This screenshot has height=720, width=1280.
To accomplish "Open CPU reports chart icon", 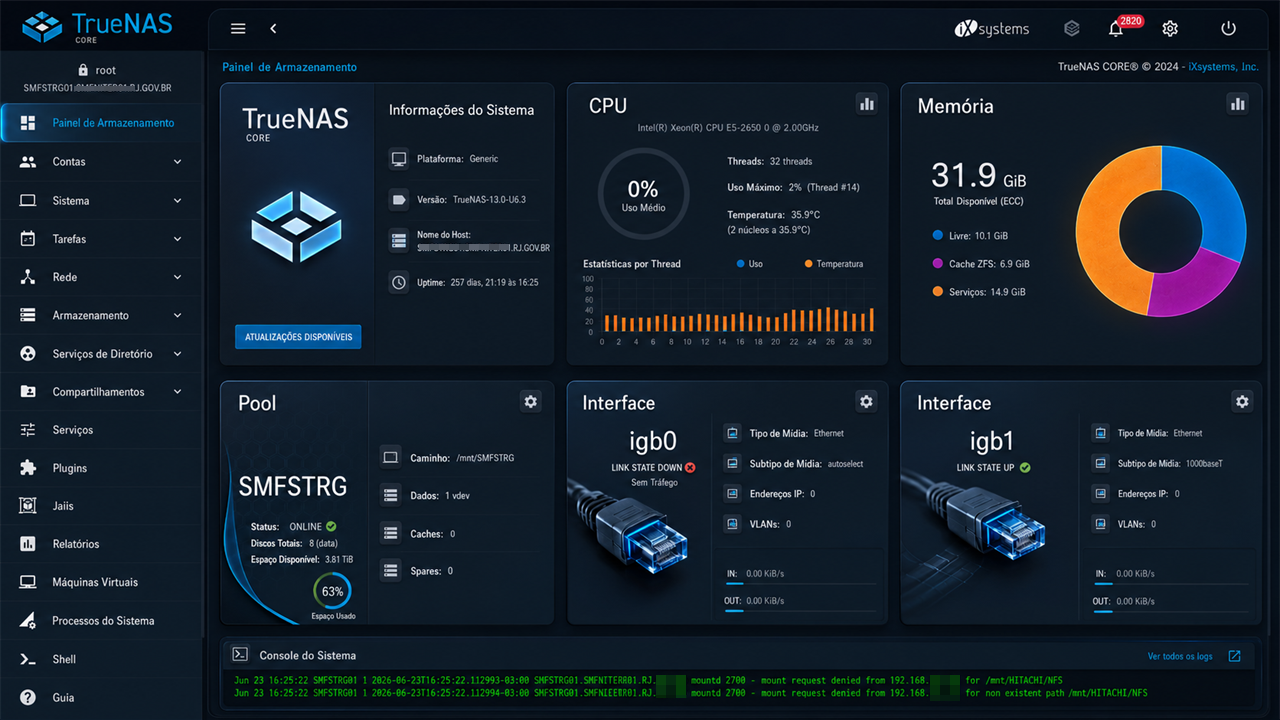I will [866, 104].
